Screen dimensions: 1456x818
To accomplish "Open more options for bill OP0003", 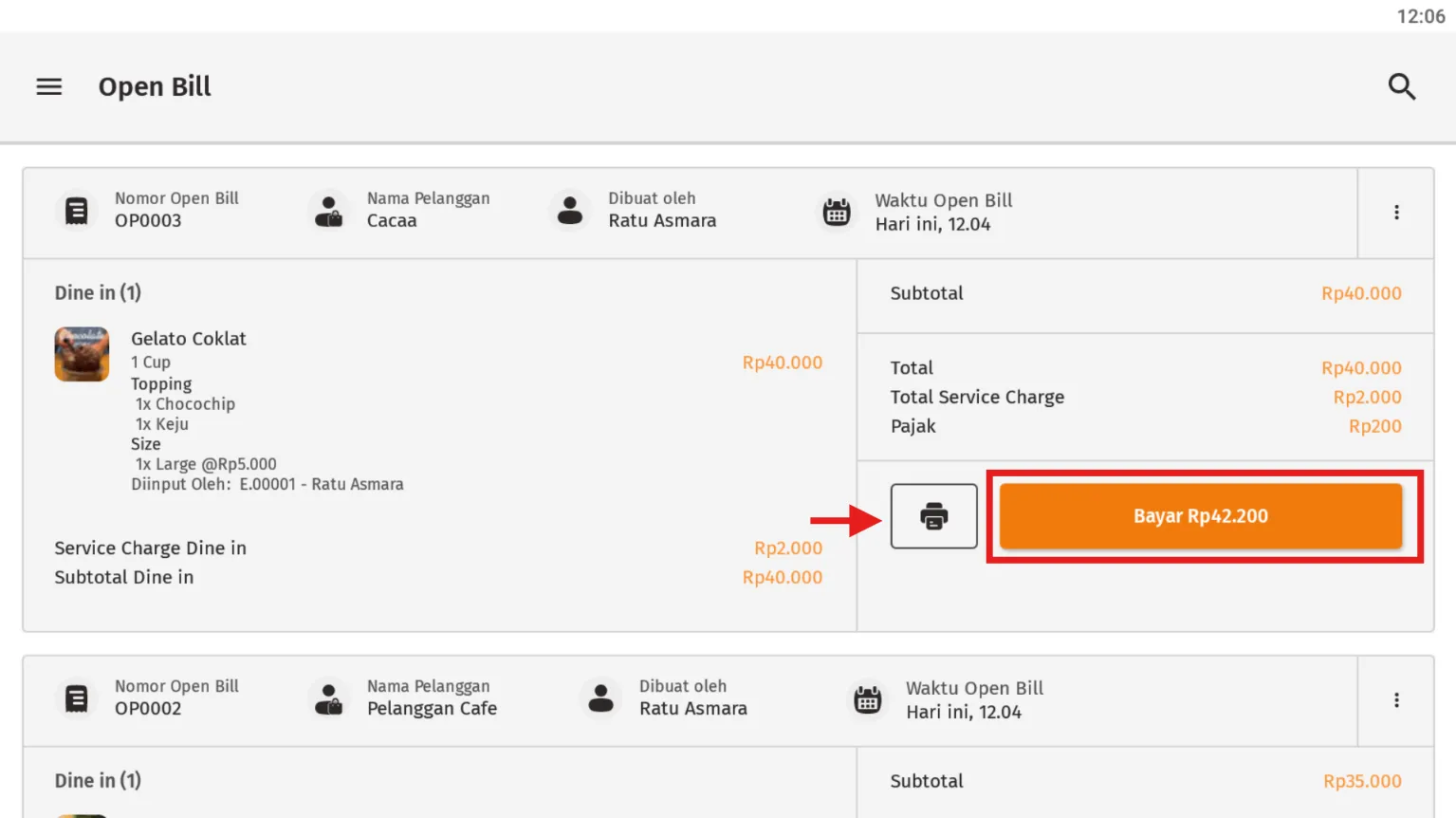I will tap(1396, 213).
